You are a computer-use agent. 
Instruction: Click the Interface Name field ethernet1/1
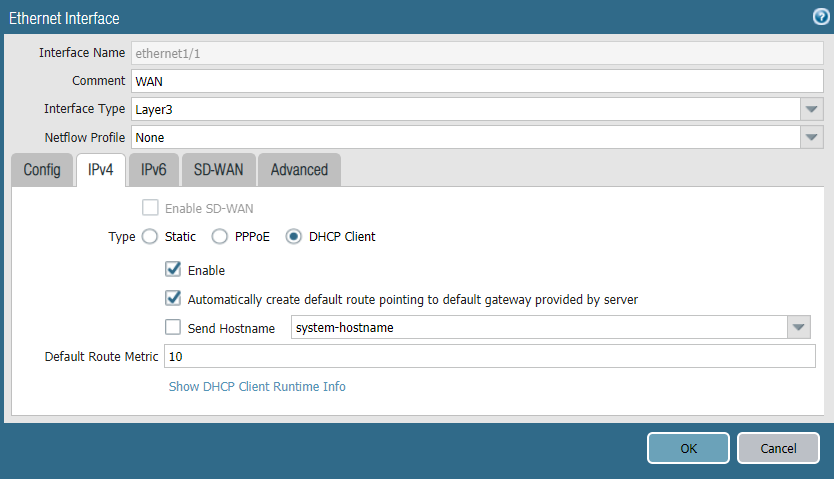tap(477, 53)
